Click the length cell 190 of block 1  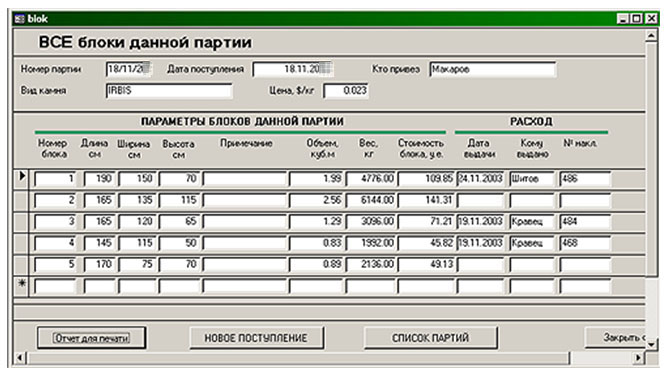pos(99,179)
